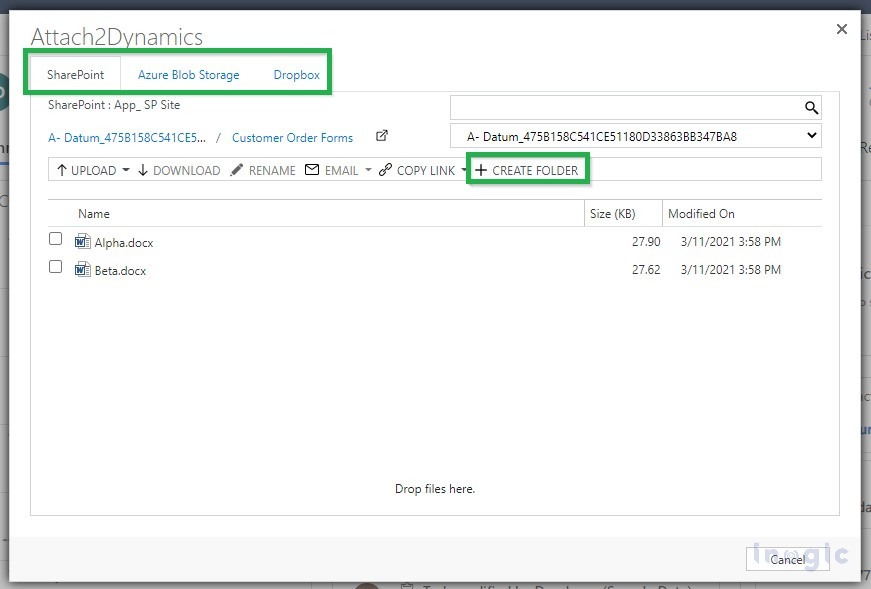Open Customer Order Forms via external link icon

(381, 134)
